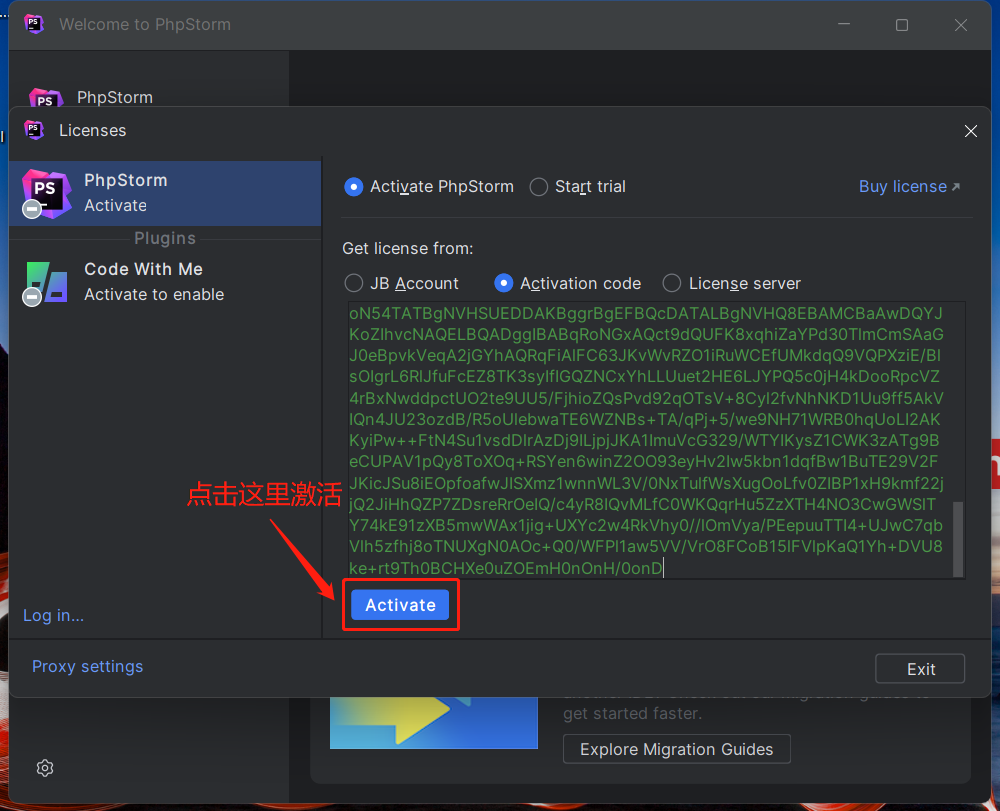Click the 'Licenses' dialog title text

[x=92, y=130]
